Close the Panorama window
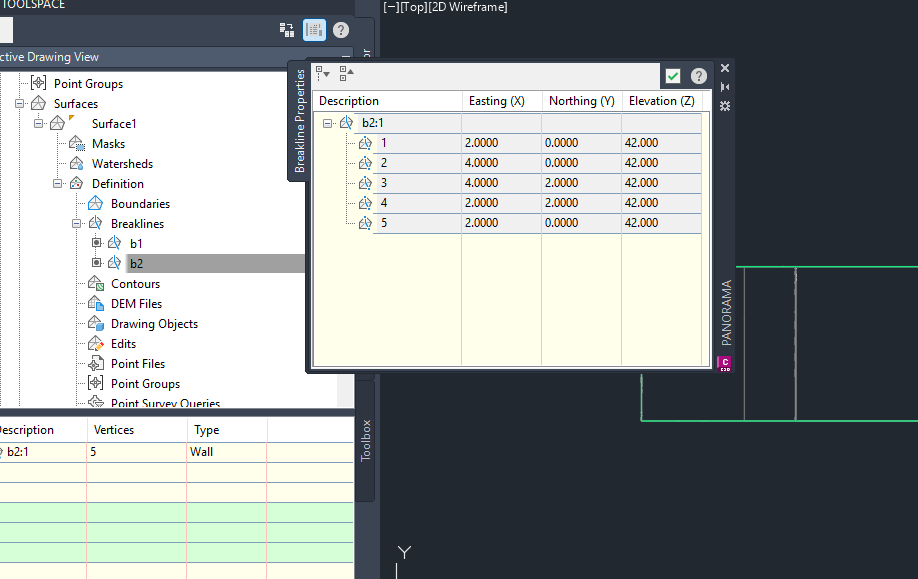 (725, 68)
